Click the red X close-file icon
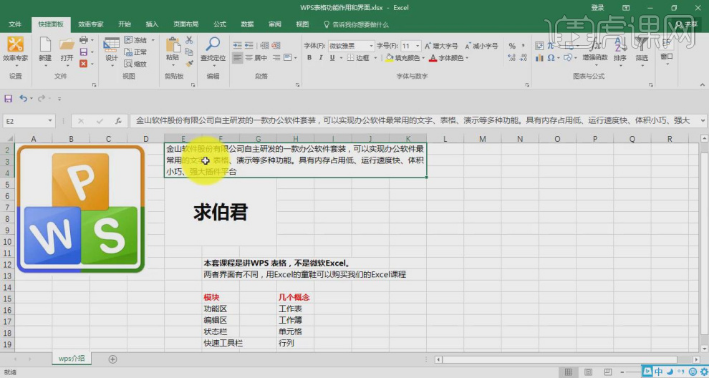The width and height of the screenshot is (709, 378). click(84, 64)
